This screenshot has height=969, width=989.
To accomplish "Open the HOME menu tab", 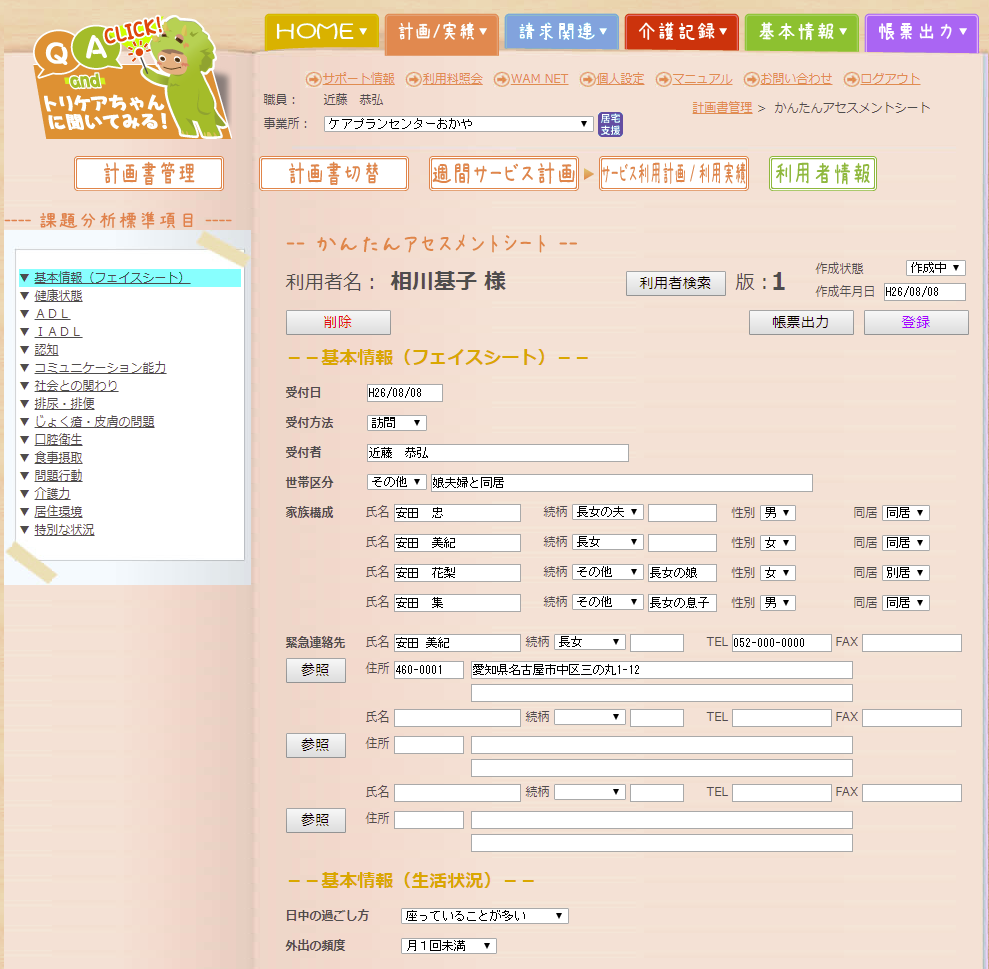I will coord(322,32).
